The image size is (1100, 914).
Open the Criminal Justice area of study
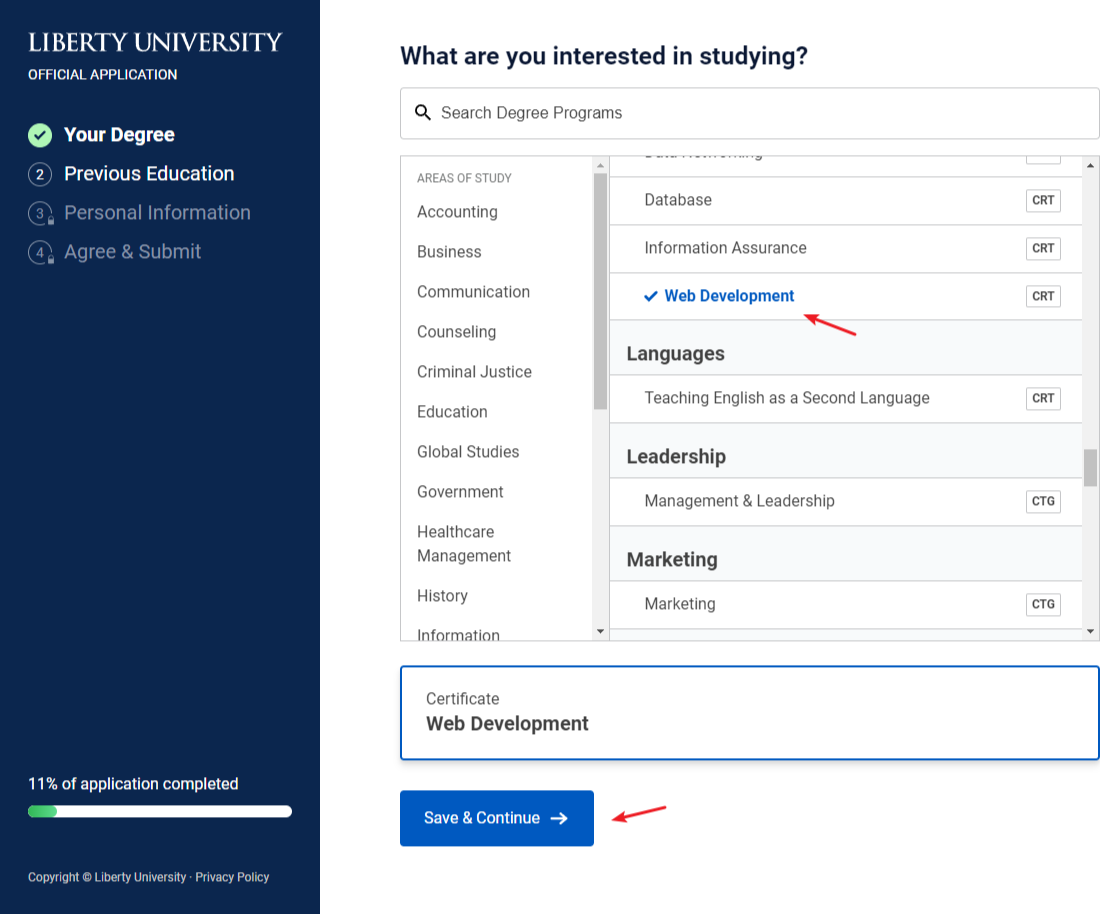474,372
